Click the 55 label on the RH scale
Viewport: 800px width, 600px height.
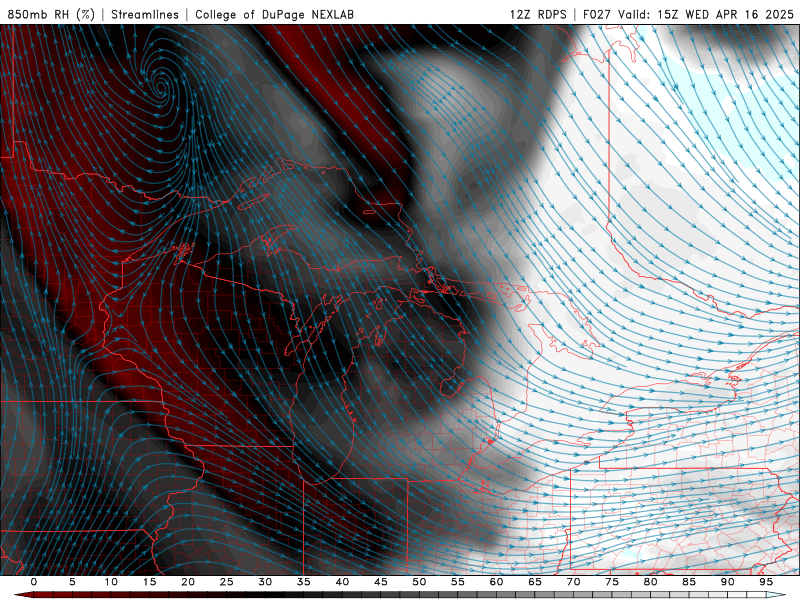(x=458, y=582)
